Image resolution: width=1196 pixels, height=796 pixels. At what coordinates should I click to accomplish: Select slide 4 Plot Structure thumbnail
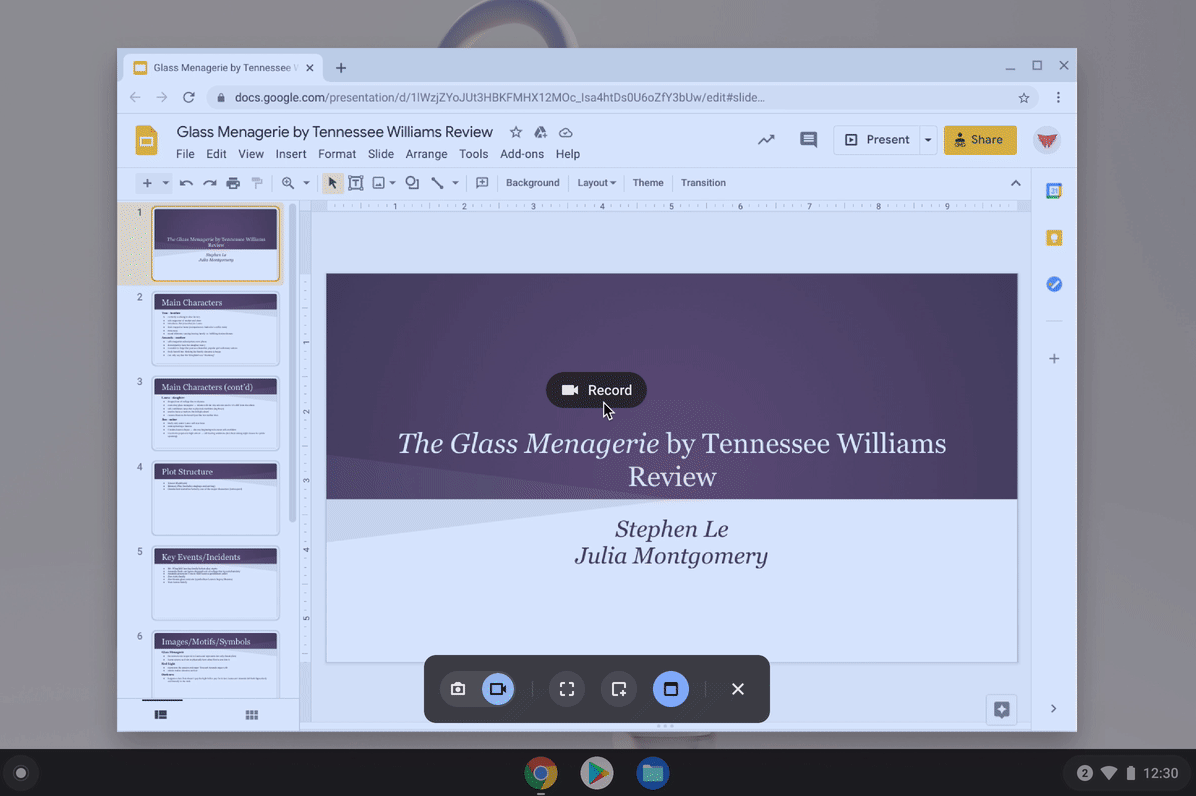pyautogui.click(x=215, y=497)
